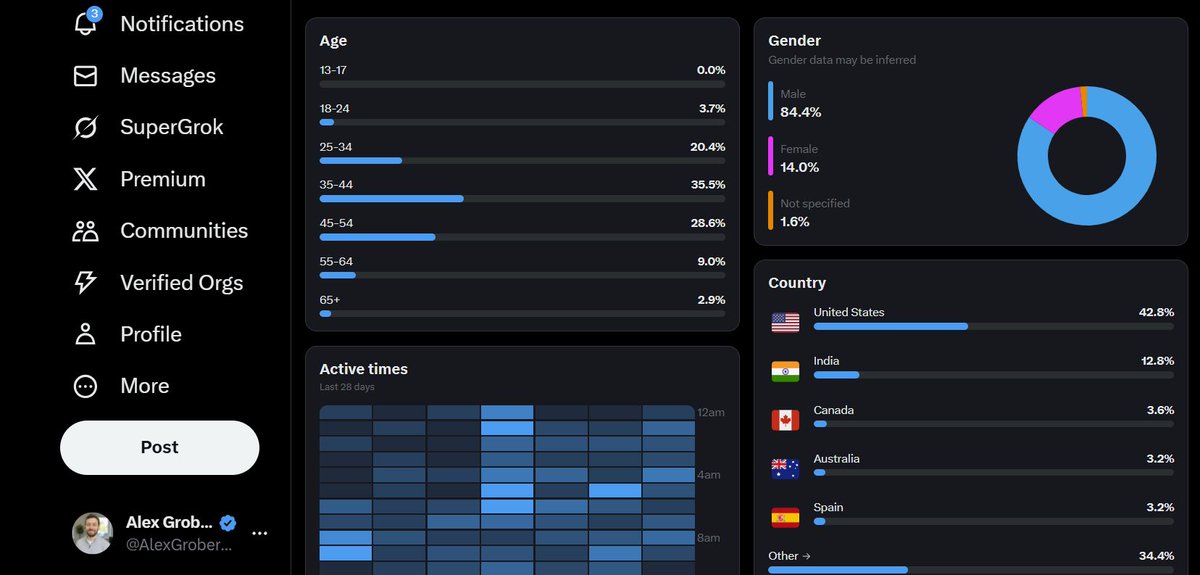Click the 55-64 age bar

point(523,275)
